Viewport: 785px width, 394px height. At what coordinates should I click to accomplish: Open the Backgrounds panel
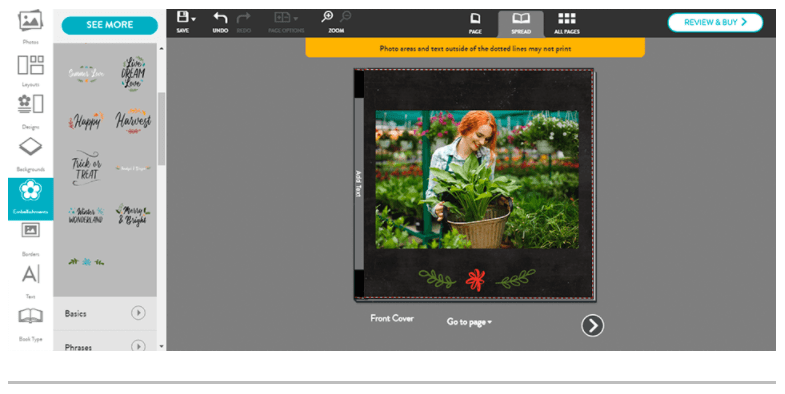[x=30, y=154]
